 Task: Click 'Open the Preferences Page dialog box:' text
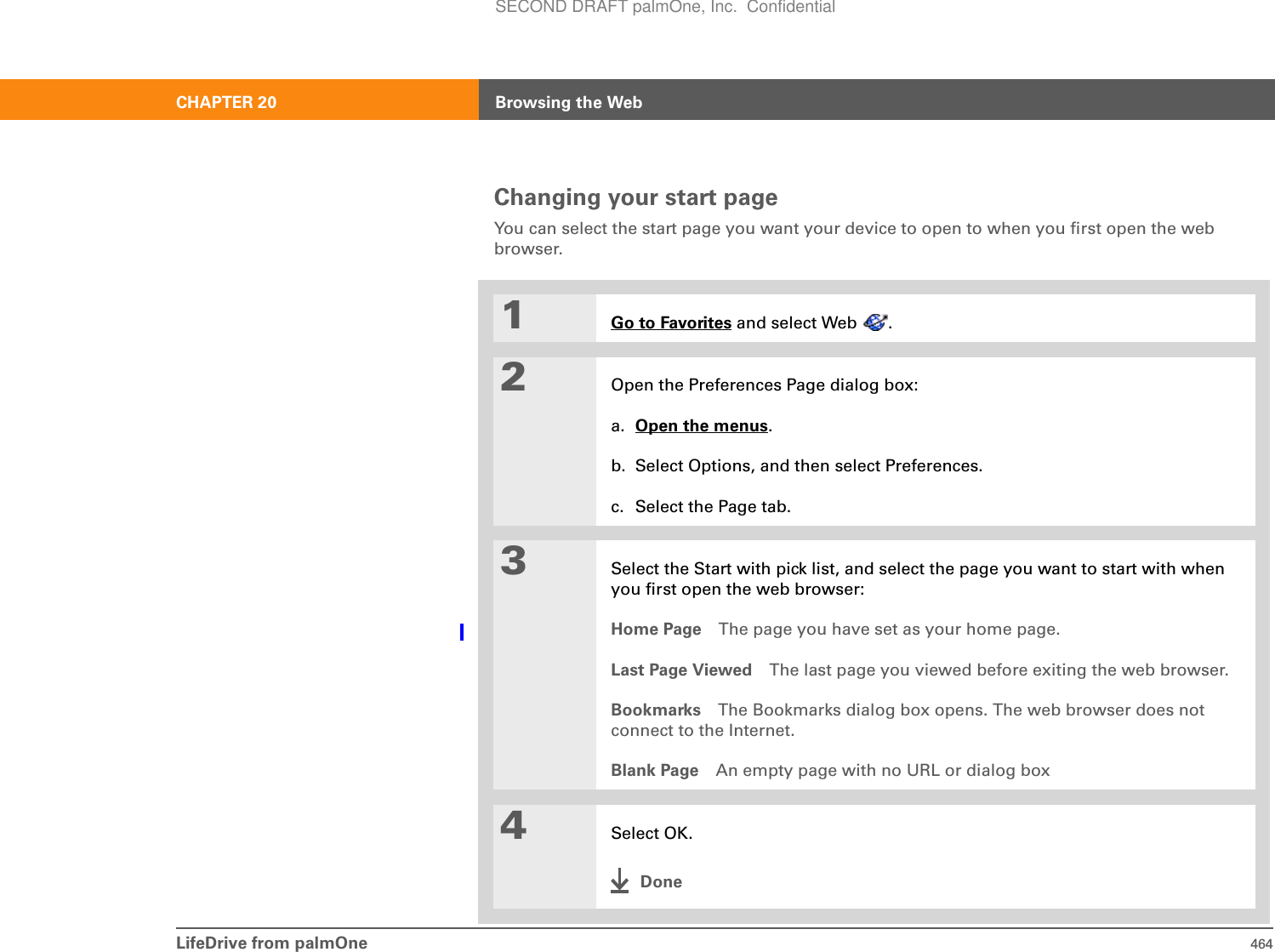pyautogui.click(x=765, y=385)
